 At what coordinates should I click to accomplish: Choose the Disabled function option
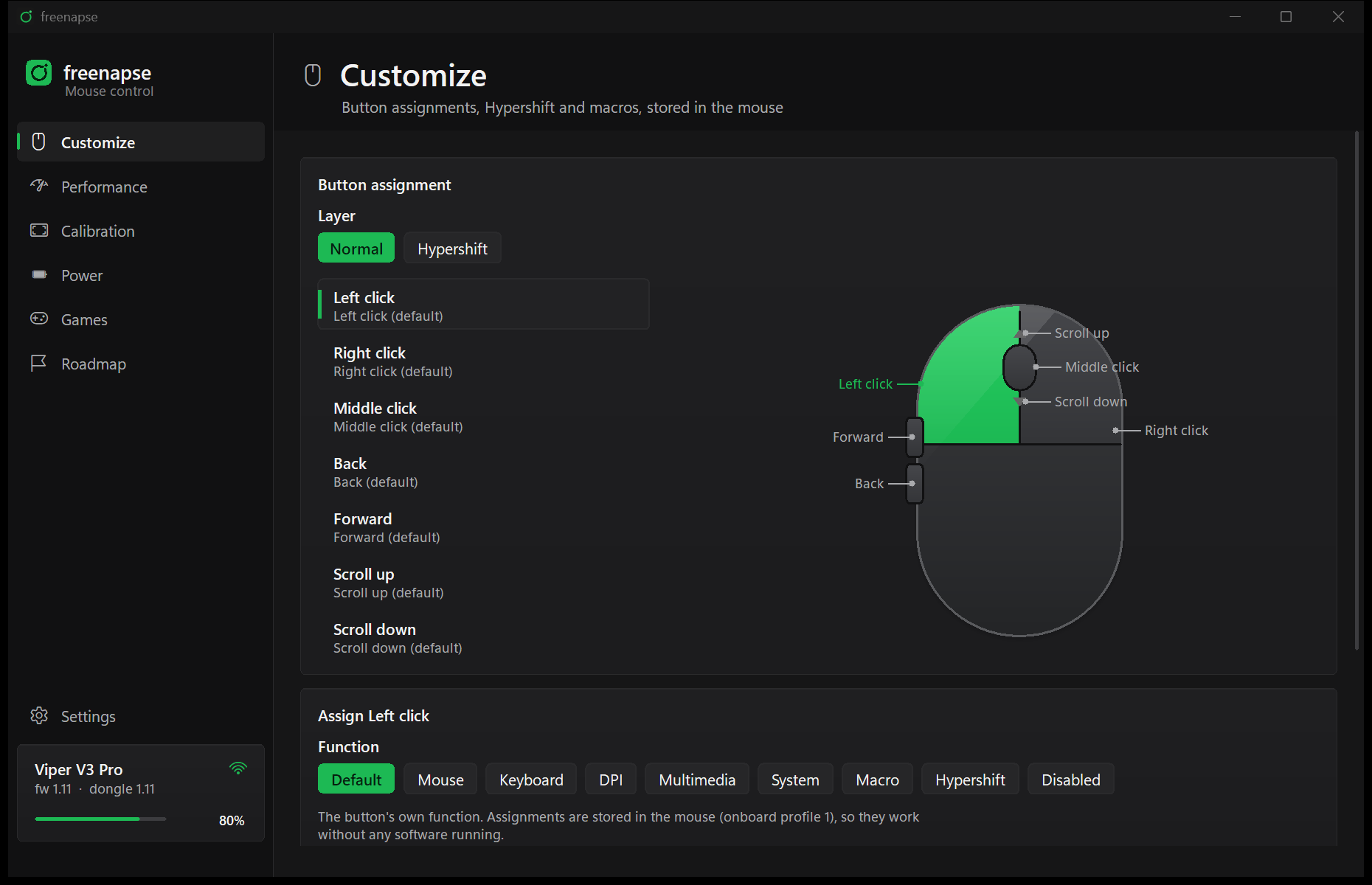[x=1070, y=780]
